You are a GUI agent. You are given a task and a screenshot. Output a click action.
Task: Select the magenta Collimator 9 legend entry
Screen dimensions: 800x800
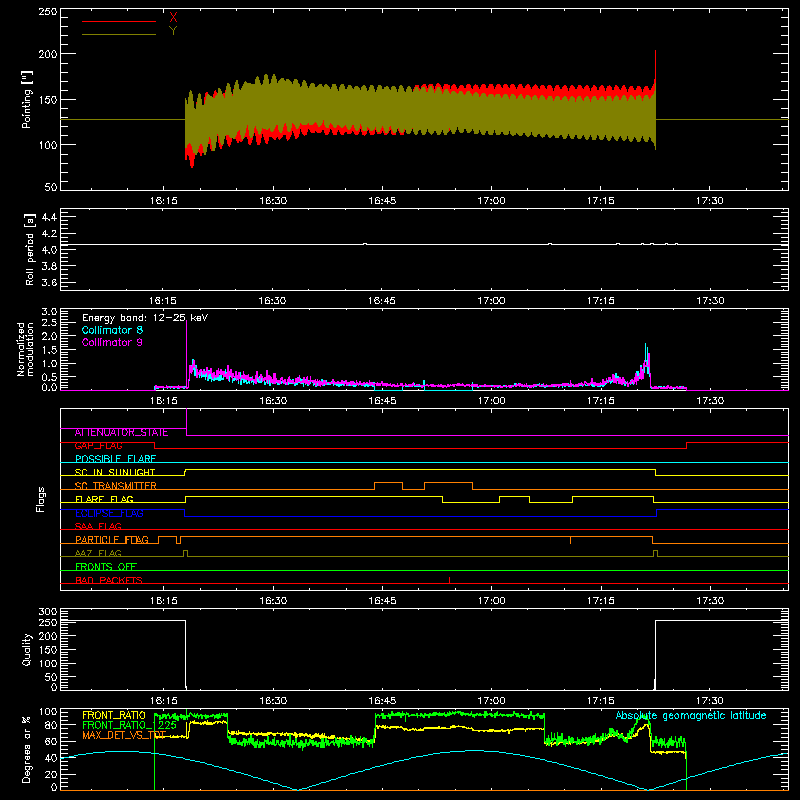click(112, 342)
